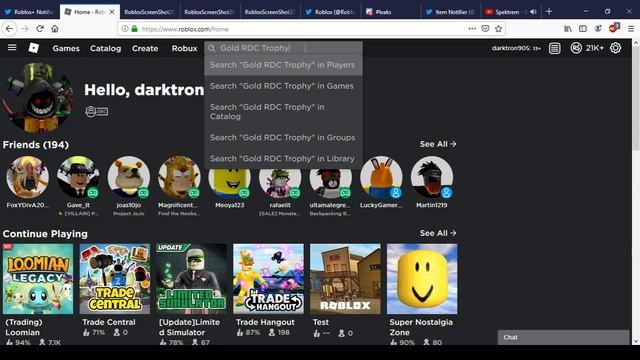The width and height of the screenshot is (640, 360).
Task: Go back with the browser back arrow
Action: tap(9, 29)
